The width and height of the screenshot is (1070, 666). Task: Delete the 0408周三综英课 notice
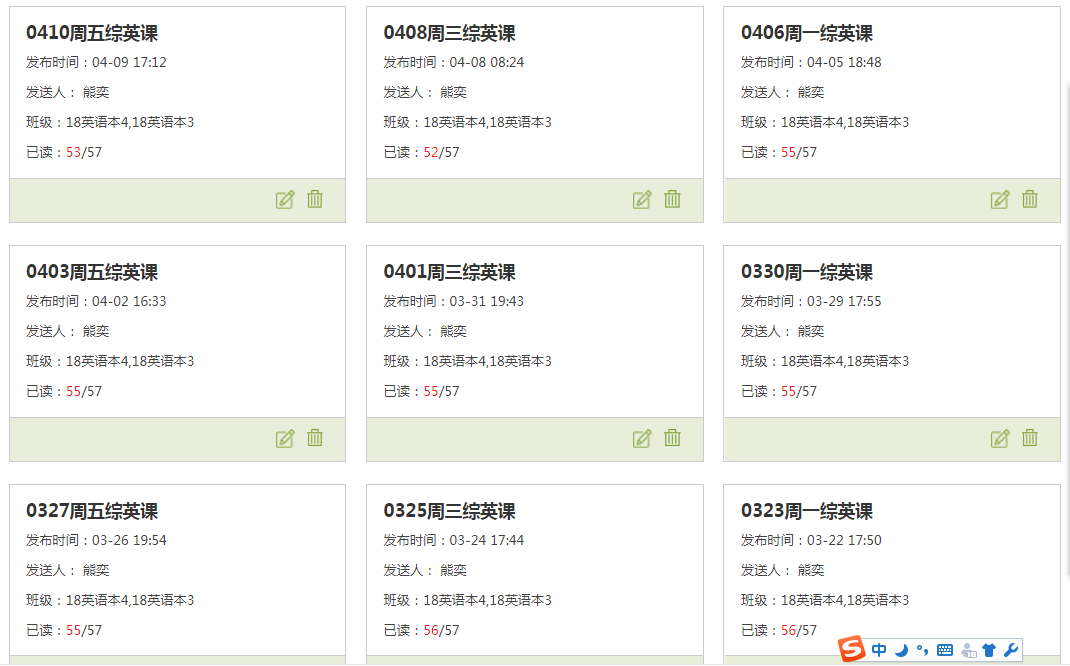[672, 199]
